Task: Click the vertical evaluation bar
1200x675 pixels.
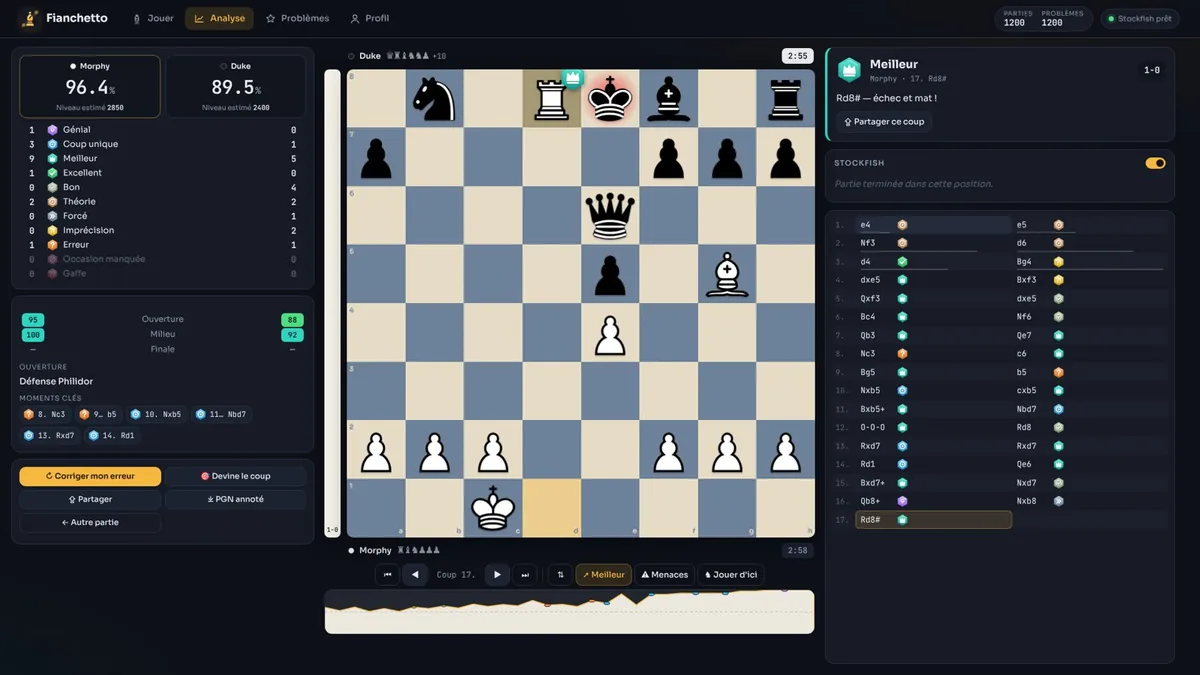Action: click(x=332, y=303)
